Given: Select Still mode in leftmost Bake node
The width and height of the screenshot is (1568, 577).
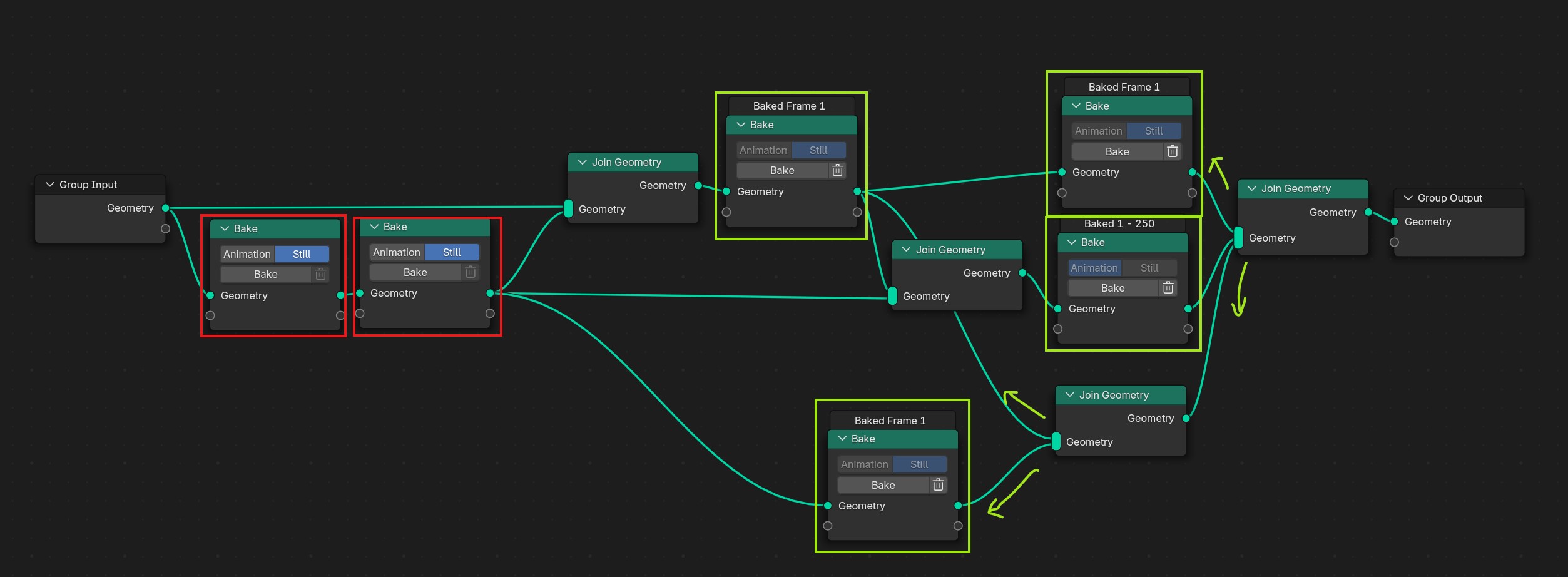Looking at the screenshot, I should point(302,254).
